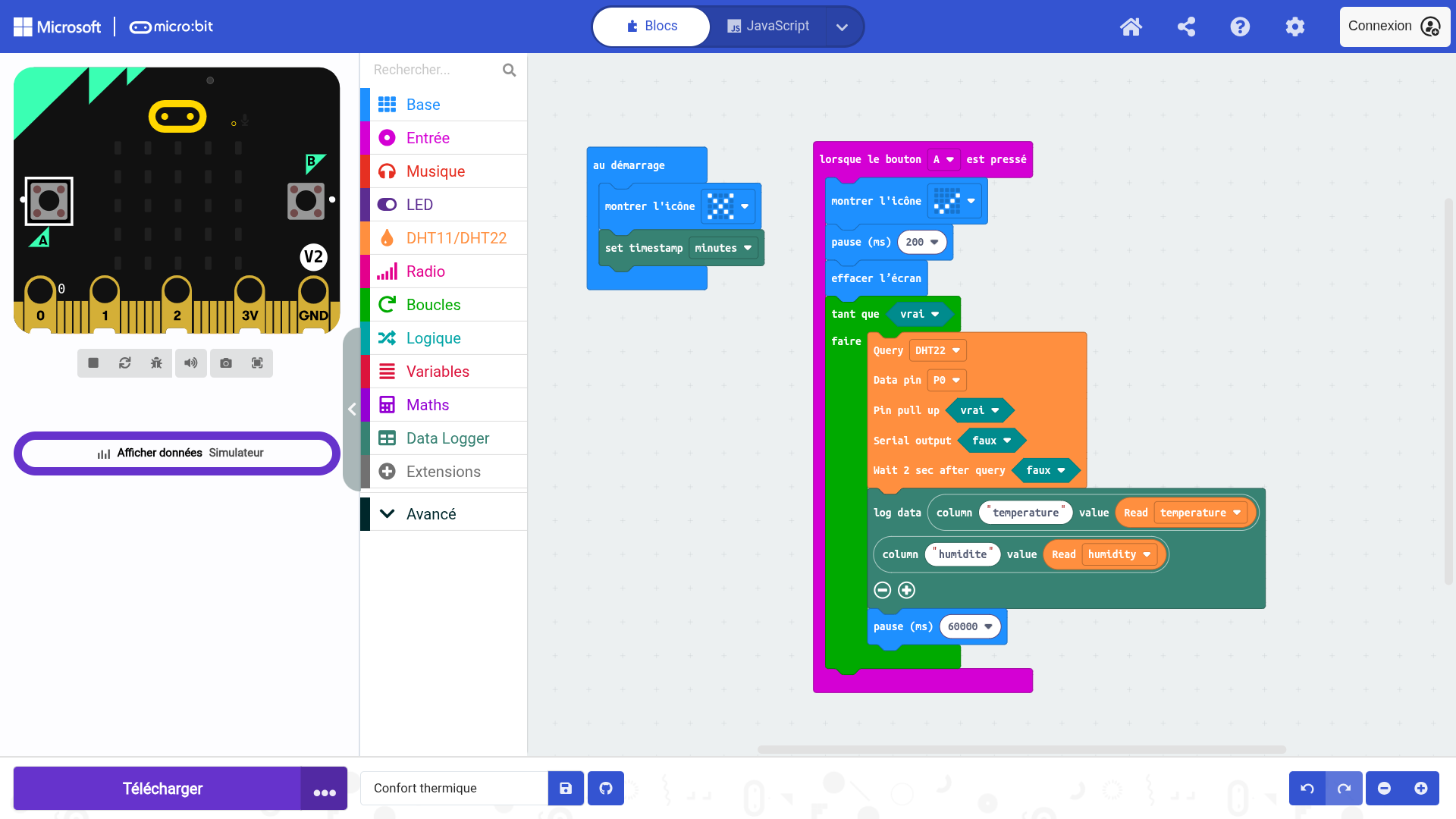Toggle Pin pull up value vrai
1456x819 pixels.
click(979, 410)
